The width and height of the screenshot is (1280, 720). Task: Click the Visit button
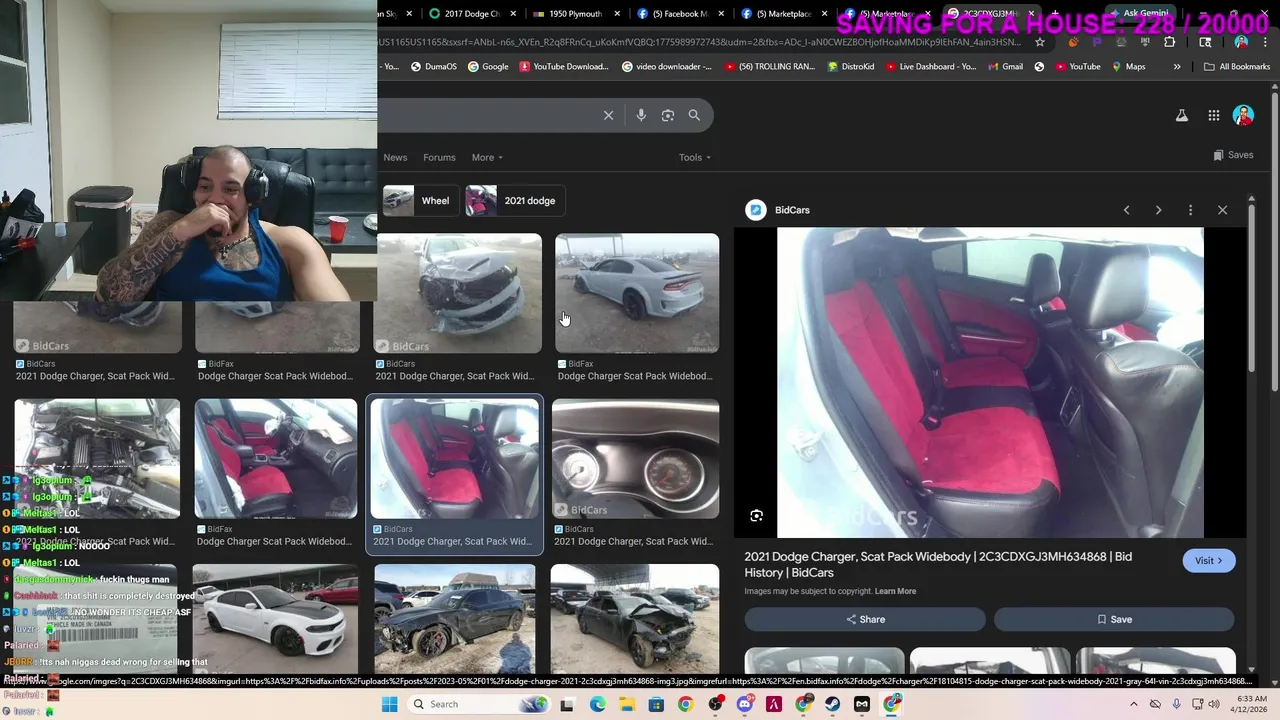1208,561
